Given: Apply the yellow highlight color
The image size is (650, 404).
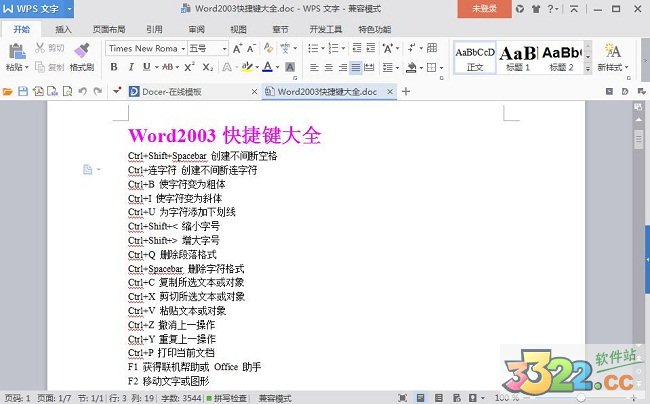Looking at the screenshot, I should tap(247, 67).
